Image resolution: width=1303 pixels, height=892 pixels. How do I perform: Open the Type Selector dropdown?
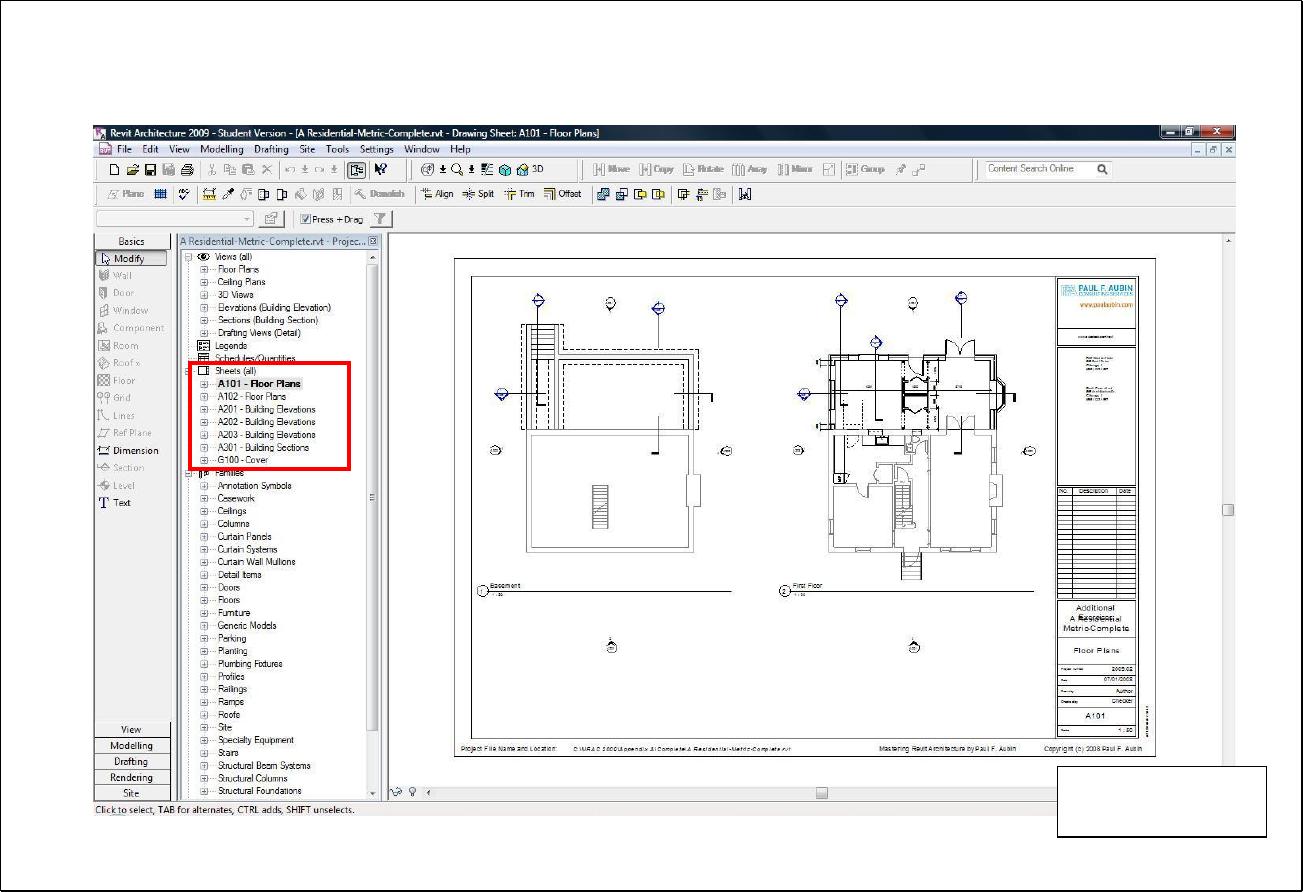click(x=246, y=219)
